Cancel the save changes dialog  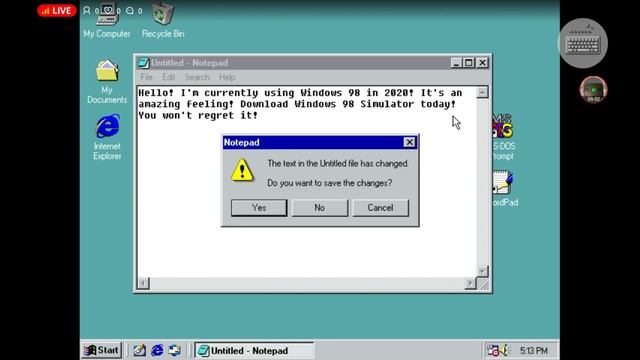380,208
